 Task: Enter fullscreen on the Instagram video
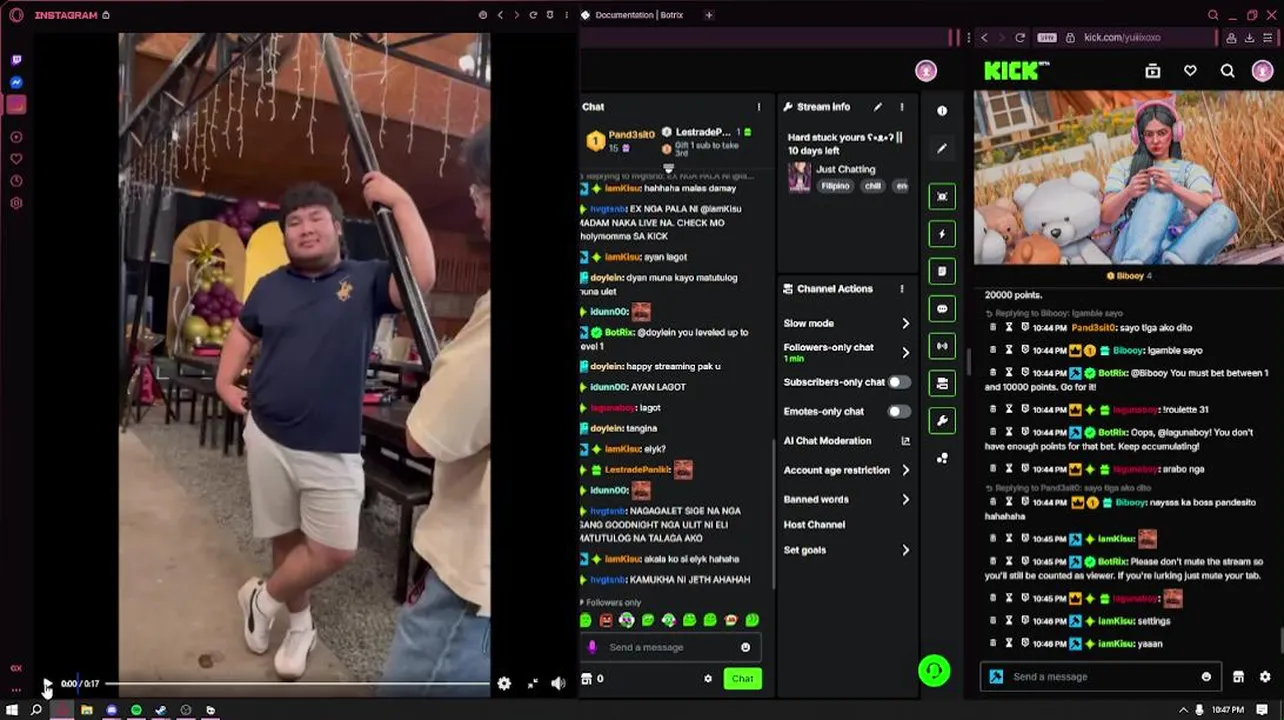[x=532, y=684]
